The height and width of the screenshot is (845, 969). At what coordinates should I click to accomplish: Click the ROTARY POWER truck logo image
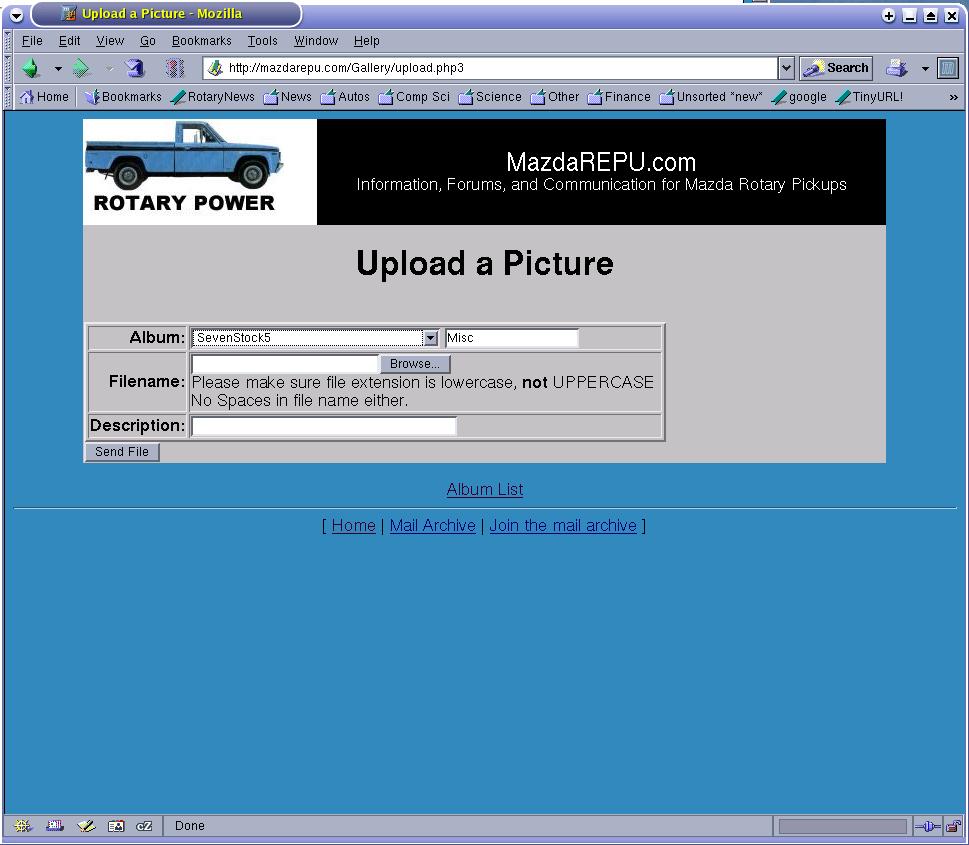pyautogui.click(x=200, y=172)
